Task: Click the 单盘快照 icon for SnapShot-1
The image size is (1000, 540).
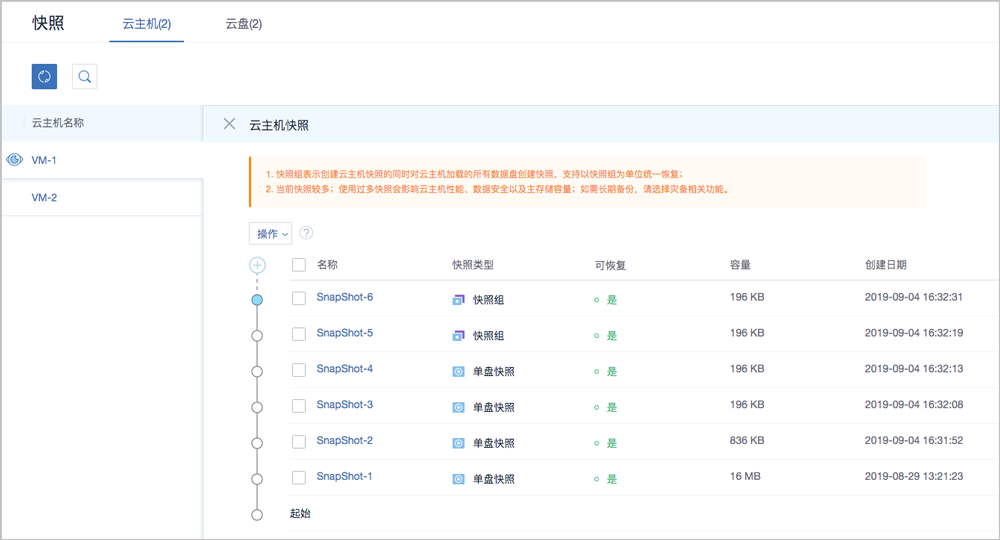Action: pyautogui.click(x=459, y=479)
